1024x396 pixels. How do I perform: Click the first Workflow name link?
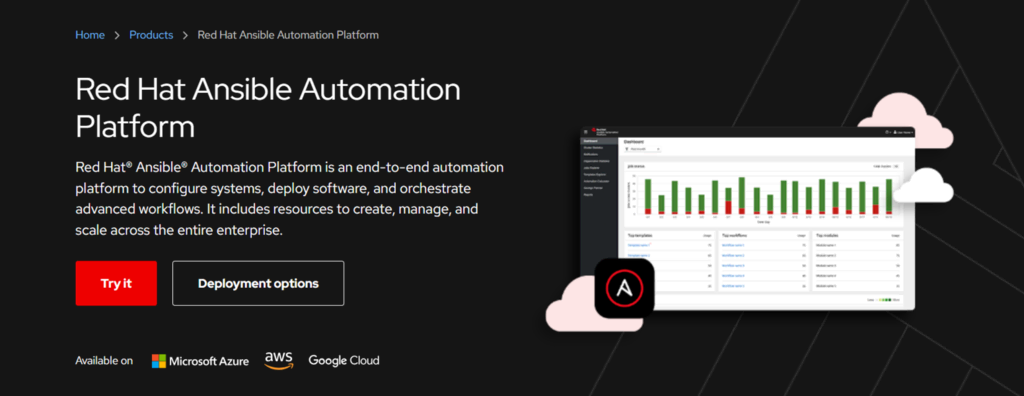733,245
